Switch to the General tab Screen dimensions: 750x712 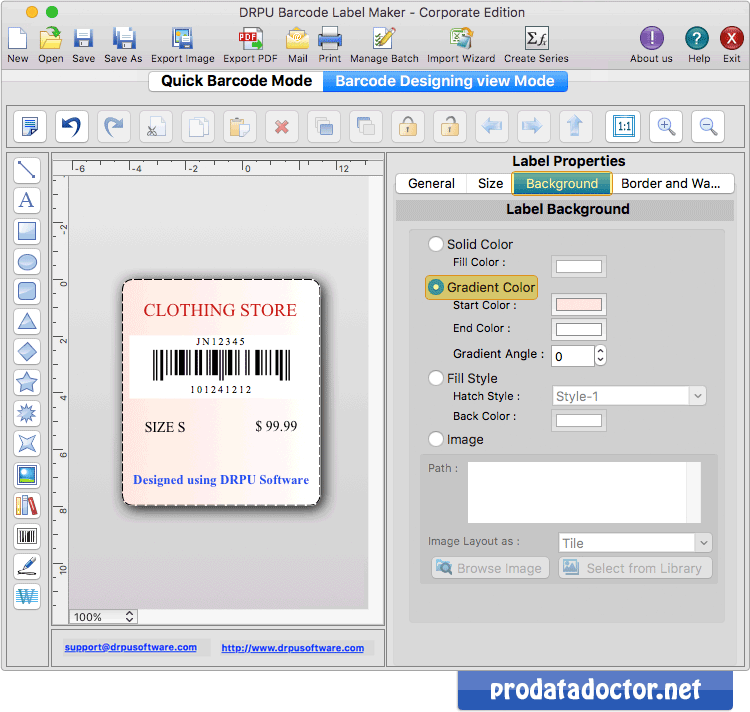(431, 184)
